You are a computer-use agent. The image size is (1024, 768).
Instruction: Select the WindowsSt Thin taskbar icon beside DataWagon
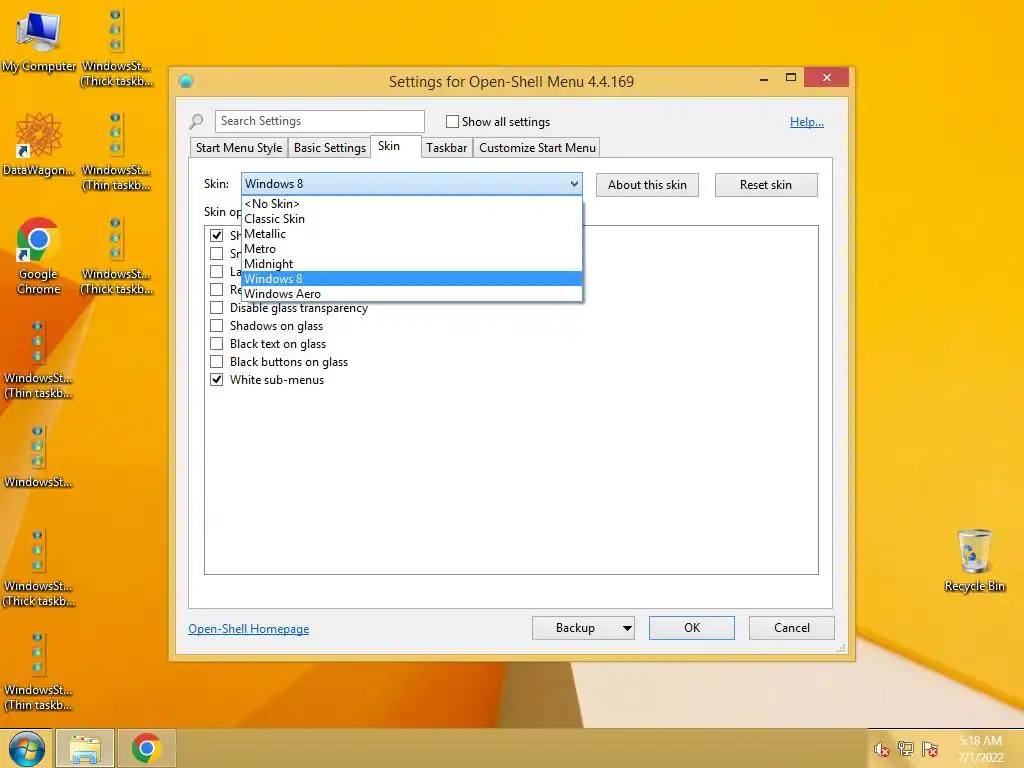[116, 152]
